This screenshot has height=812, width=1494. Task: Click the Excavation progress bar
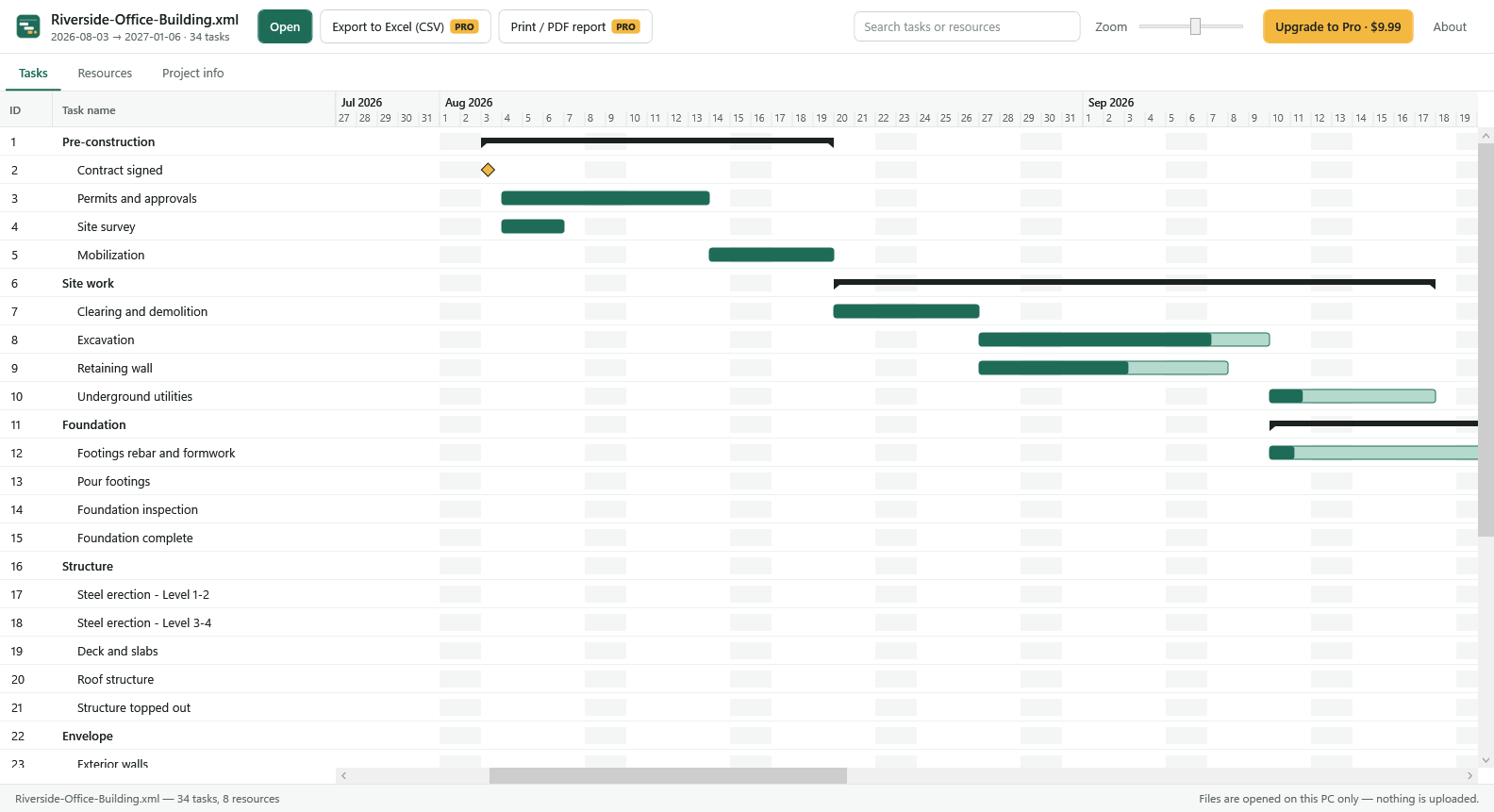[x=1124, y=340]
